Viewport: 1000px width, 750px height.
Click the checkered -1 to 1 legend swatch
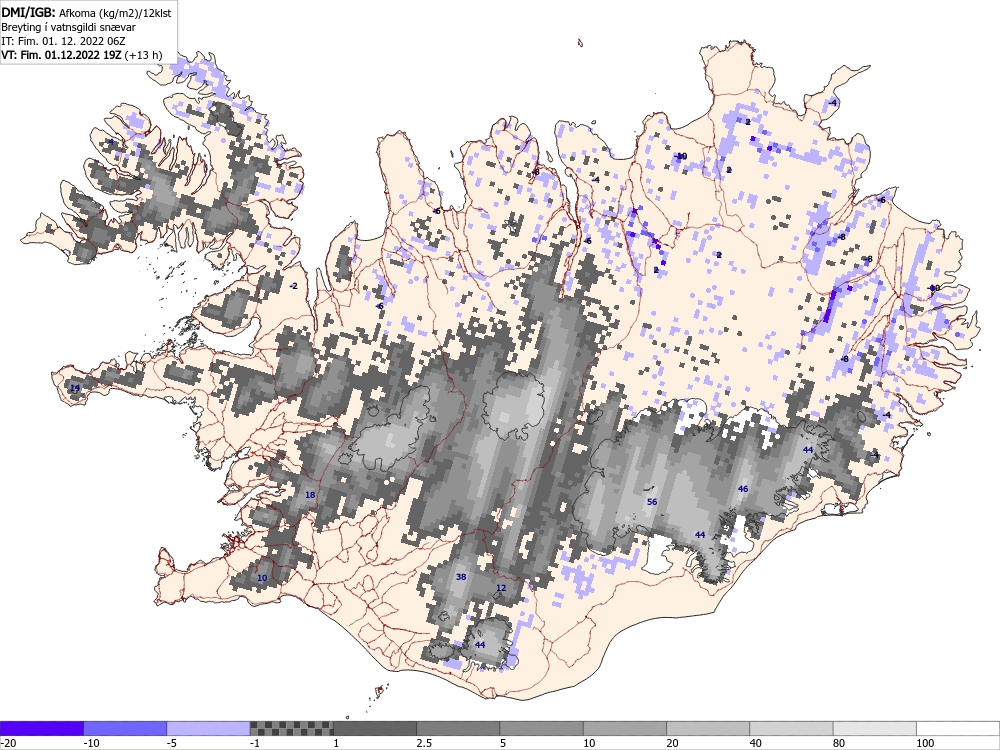tap(291, 728)
